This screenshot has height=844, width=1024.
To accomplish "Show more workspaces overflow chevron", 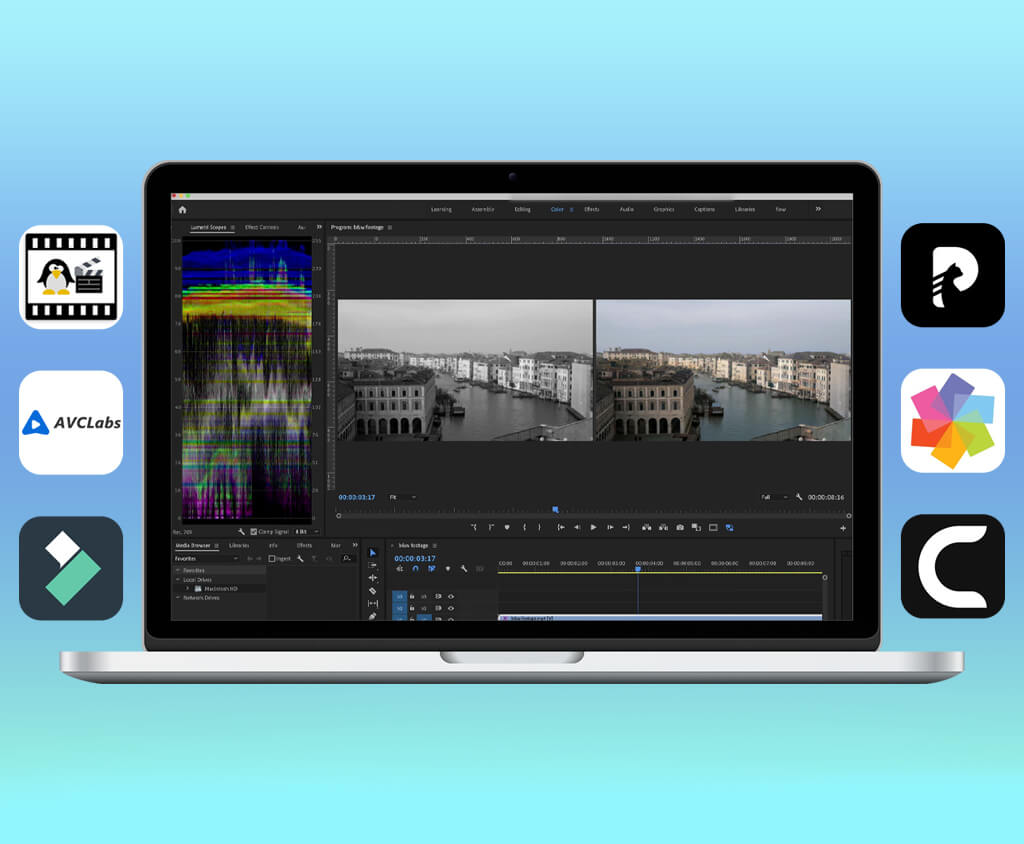I will [x=818, y=209].
